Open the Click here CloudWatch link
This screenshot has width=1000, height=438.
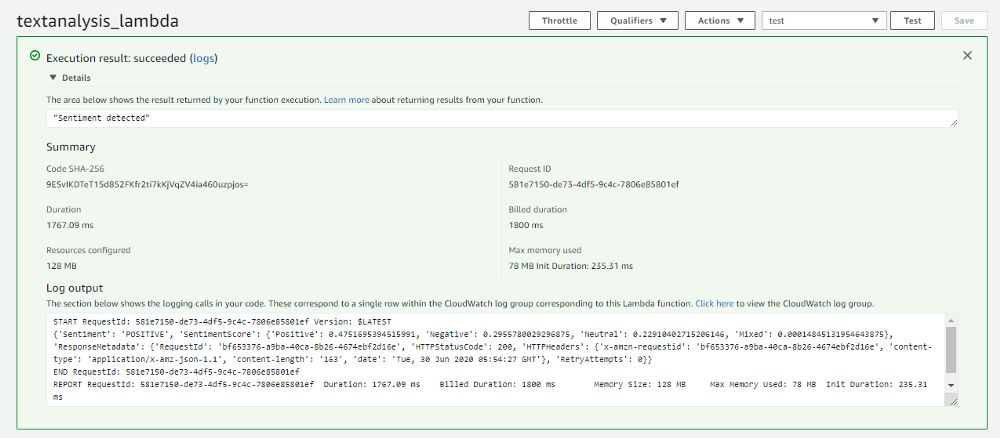[714, 302]
